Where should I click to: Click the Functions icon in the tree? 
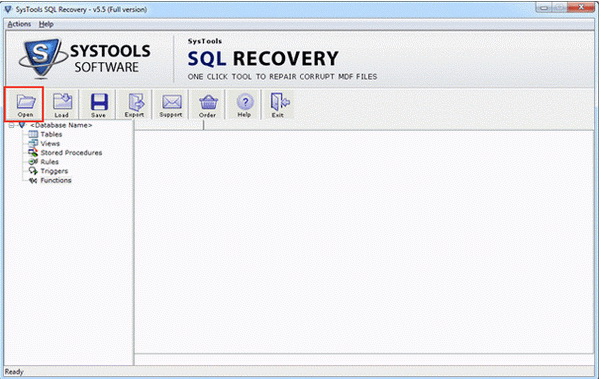(x=33, y=180)
